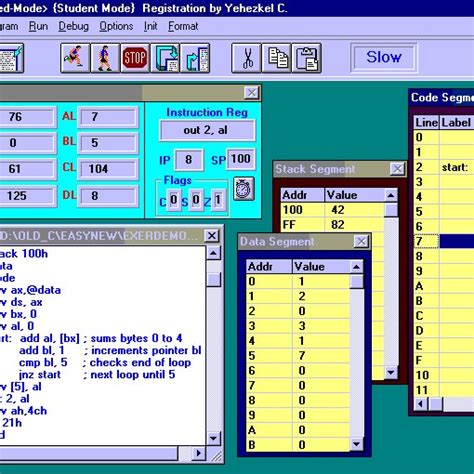Select line 7 in Code Segment
The height and width of the screenshot is (474, 474).
(x=444, y=241)
